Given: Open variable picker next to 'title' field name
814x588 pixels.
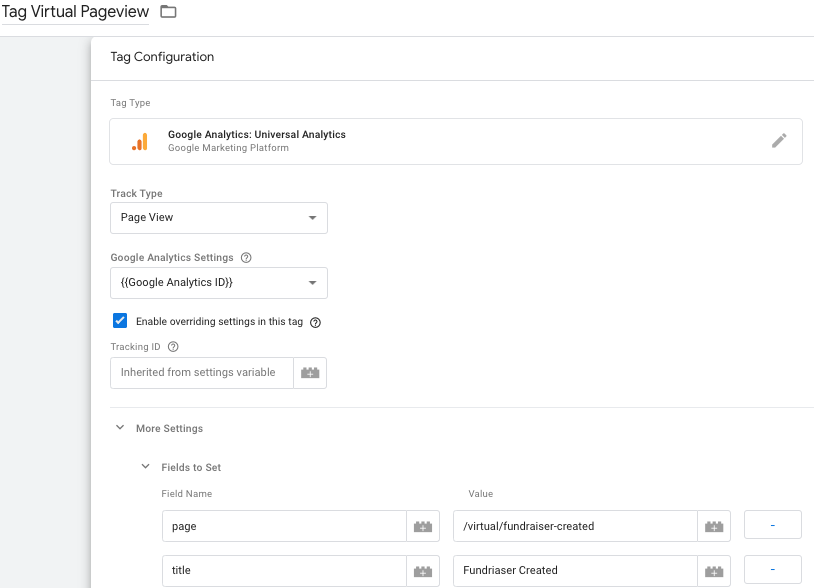Looking at the screenshot, I should click(423, 571).
